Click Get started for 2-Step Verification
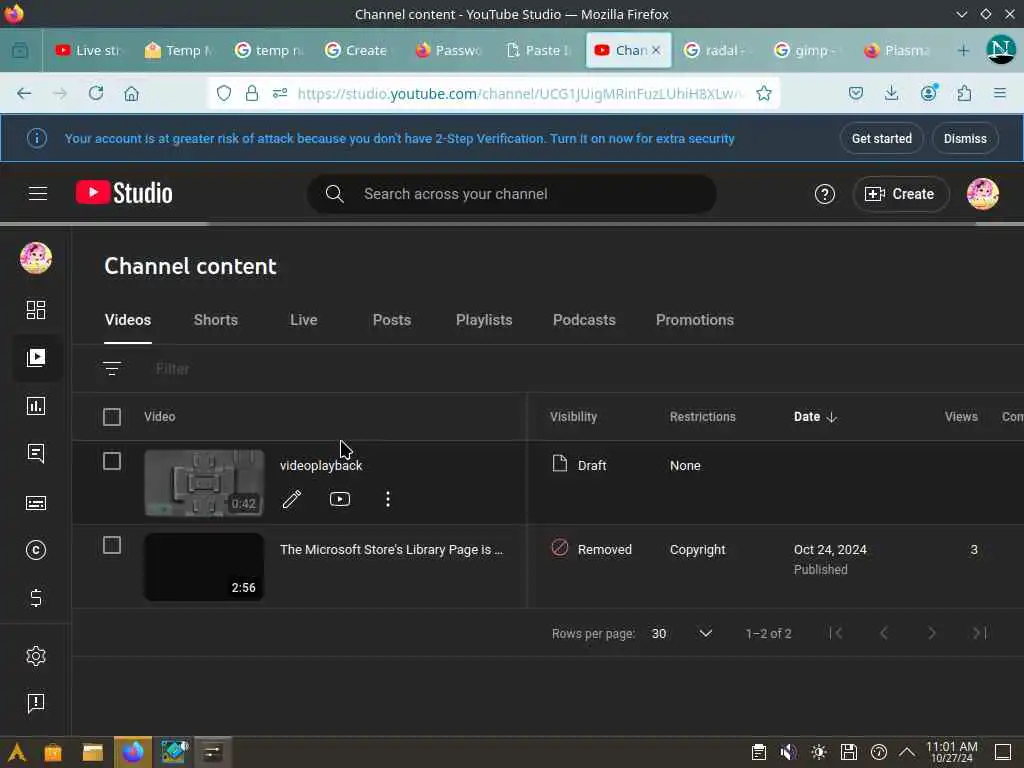 882,138
